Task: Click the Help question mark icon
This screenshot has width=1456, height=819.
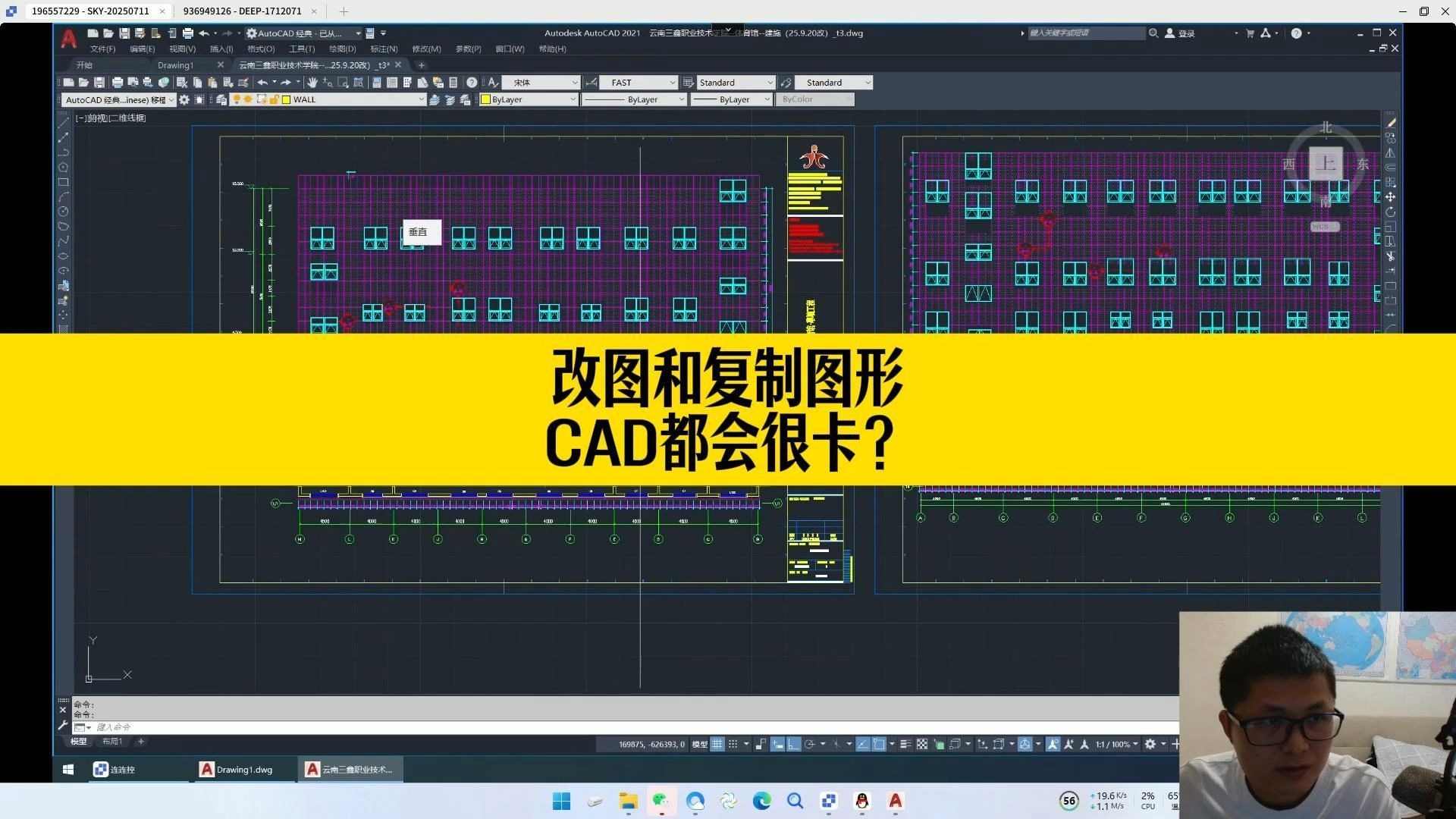Action: [x=471, y=82]
